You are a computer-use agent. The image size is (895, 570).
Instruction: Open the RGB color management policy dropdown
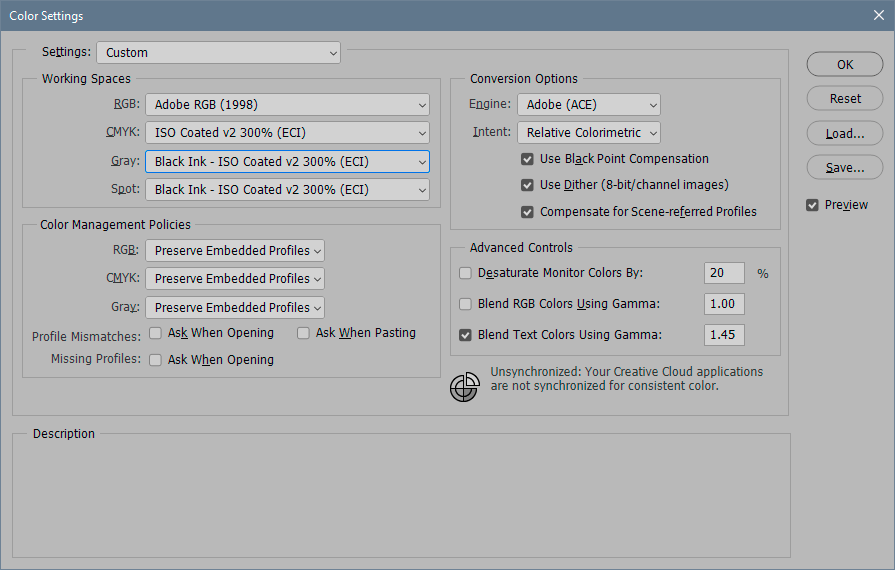[x=235, y=250]
